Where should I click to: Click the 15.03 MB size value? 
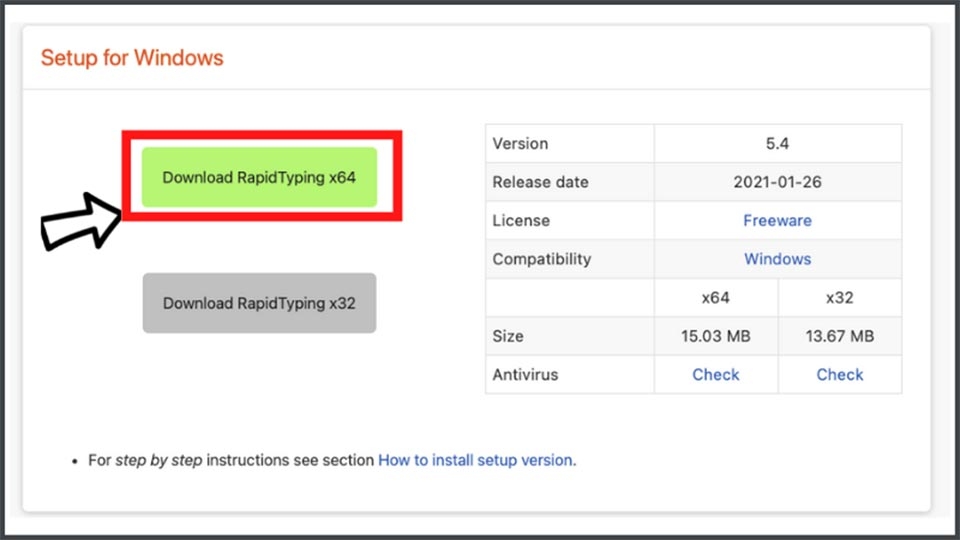coord(716,336)
